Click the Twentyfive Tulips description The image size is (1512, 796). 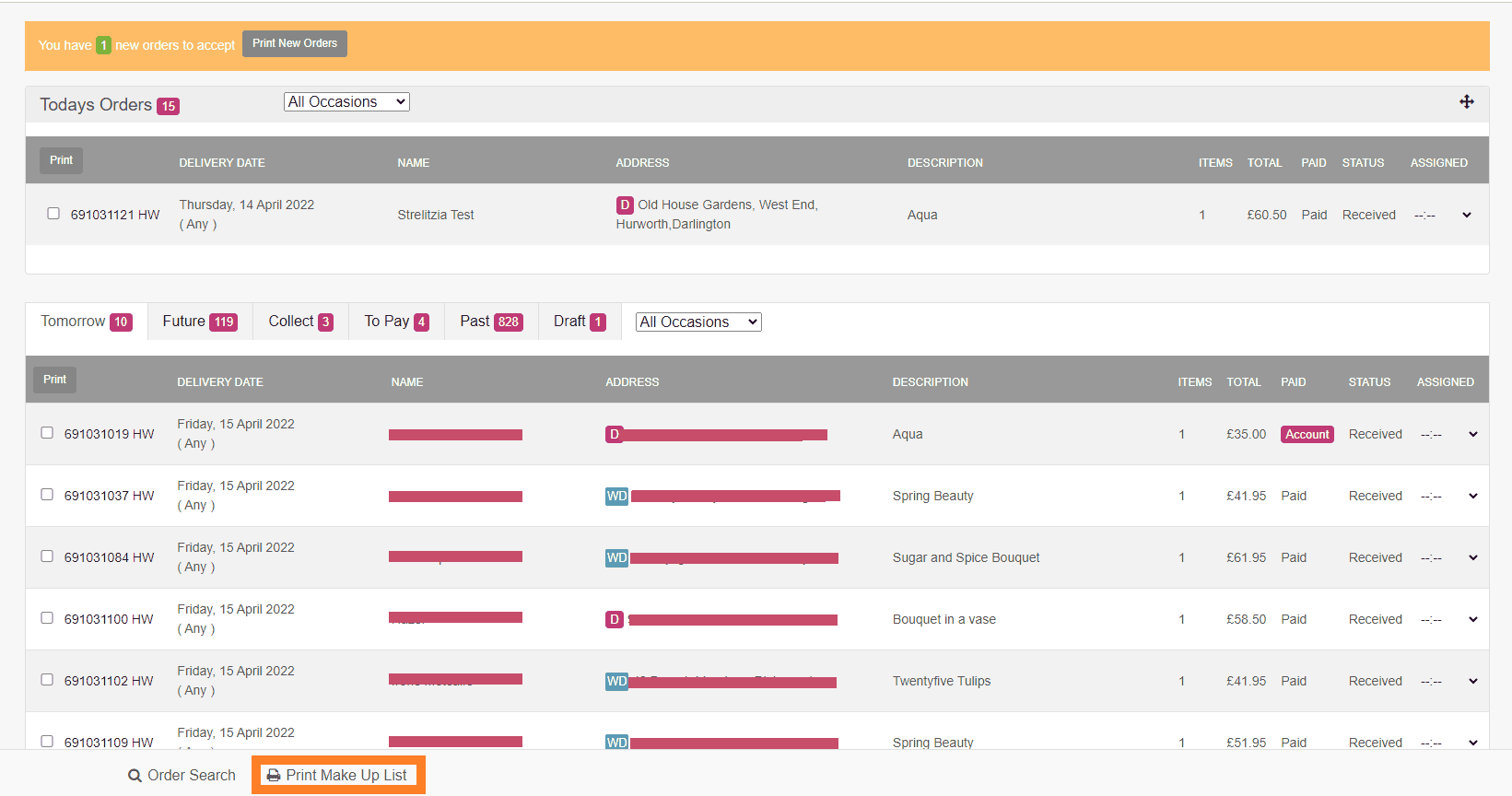942,681
